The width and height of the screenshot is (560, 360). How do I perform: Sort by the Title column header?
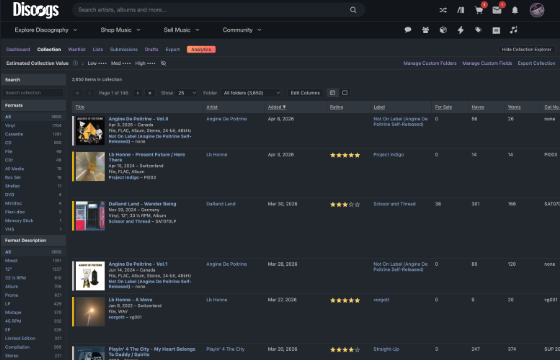[80, 107]
